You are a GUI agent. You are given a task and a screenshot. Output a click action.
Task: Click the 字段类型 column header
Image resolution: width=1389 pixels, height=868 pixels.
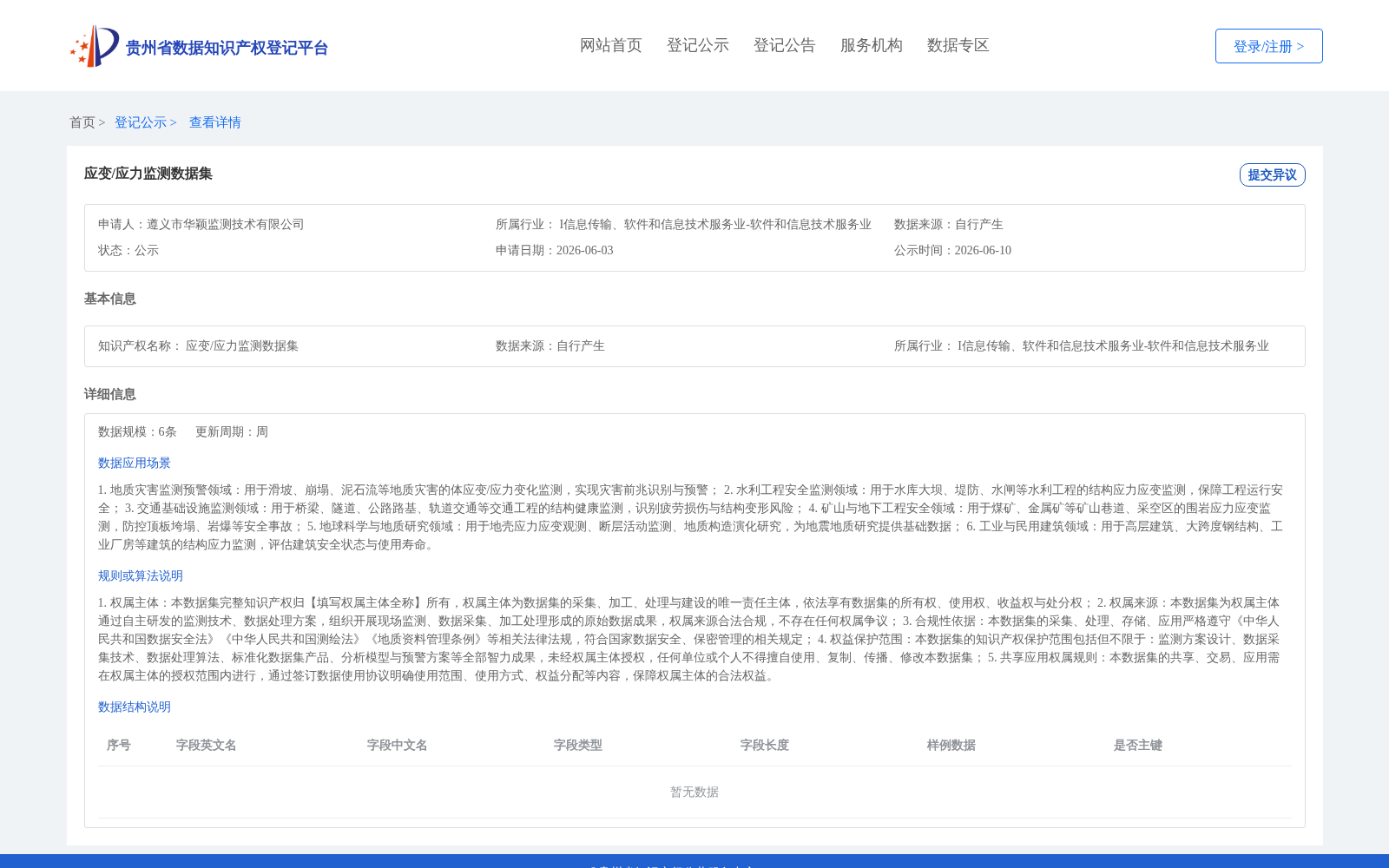coord(578,745)
